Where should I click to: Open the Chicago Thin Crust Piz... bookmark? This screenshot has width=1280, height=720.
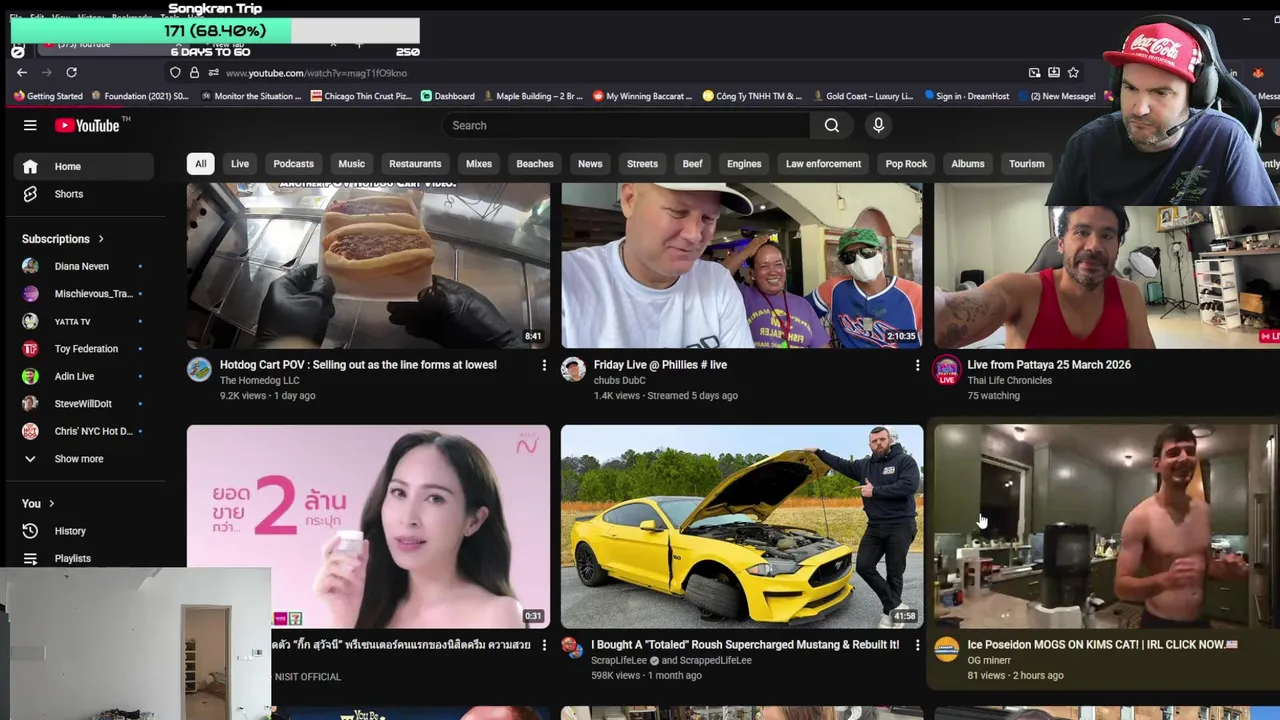coord(361,96)
